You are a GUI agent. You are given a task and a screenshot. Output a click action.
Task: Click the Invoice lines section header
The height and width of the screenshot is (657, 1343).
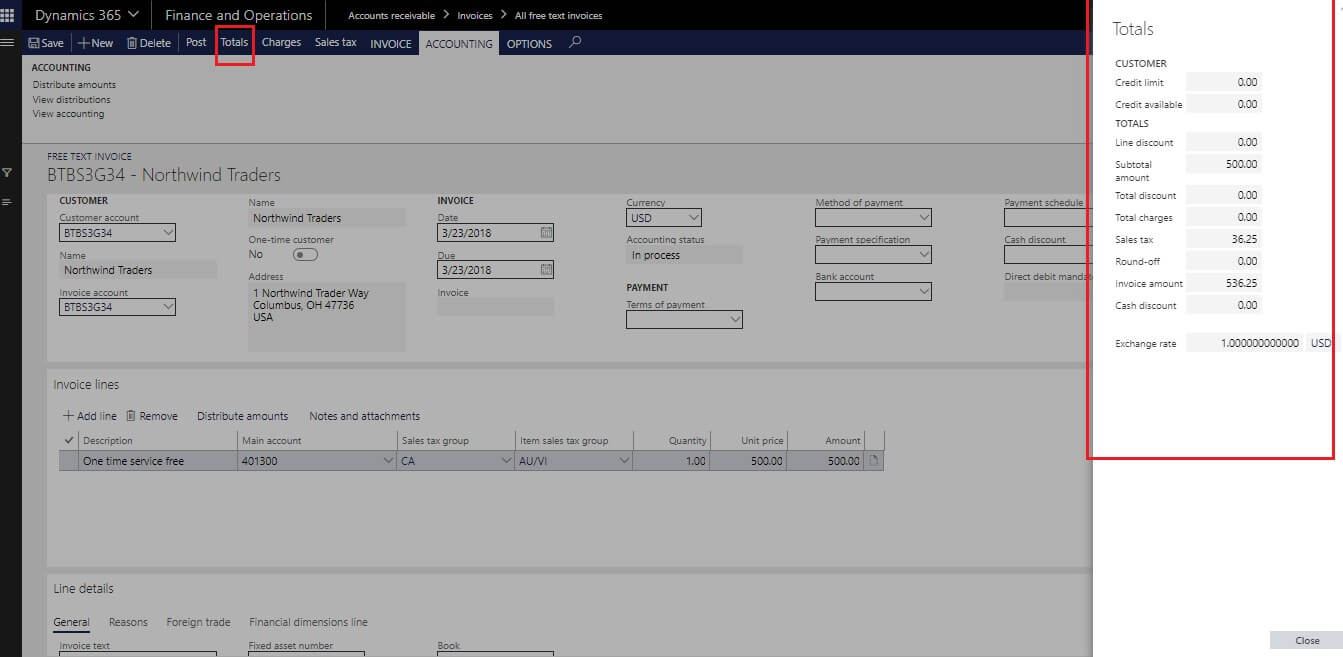point(86,385)
